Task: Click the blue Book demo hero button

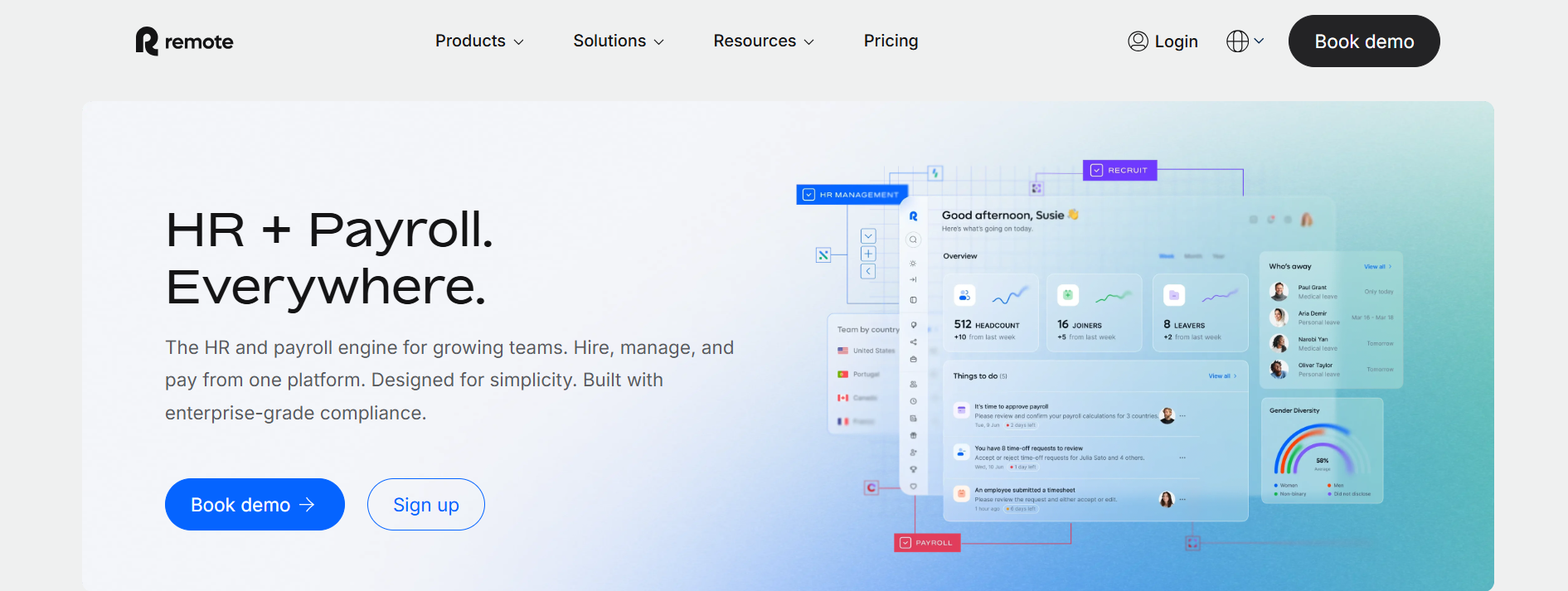Action: [255, 505]
